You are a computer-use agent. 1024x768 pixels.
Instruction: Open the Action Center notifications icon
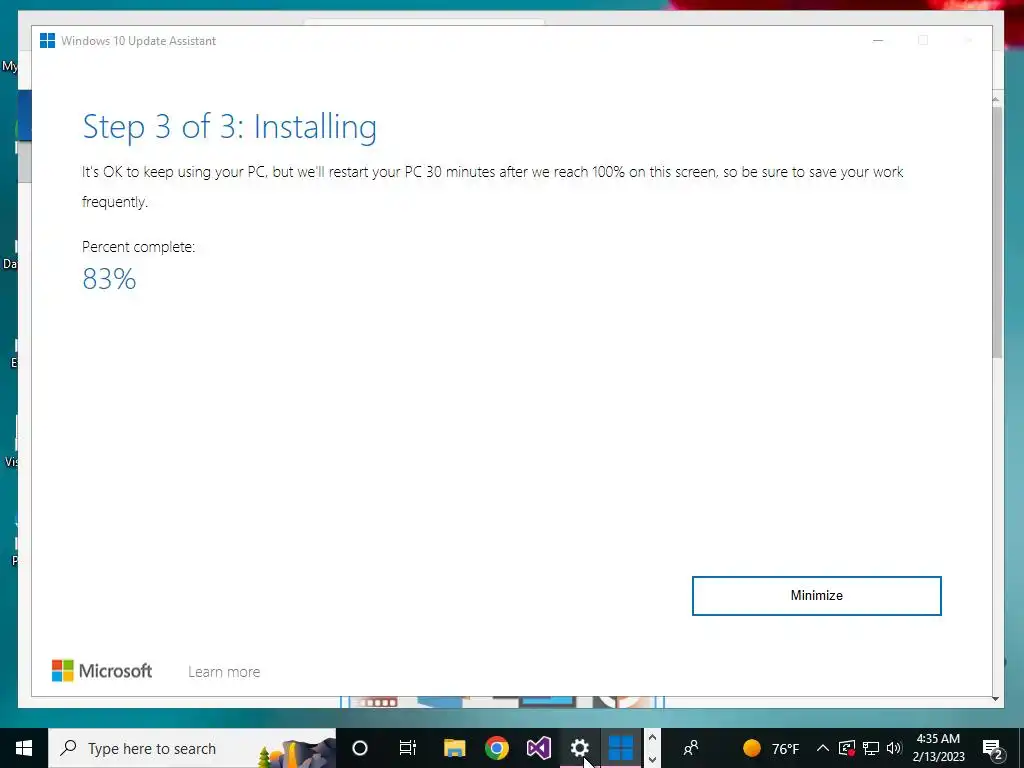992,749
